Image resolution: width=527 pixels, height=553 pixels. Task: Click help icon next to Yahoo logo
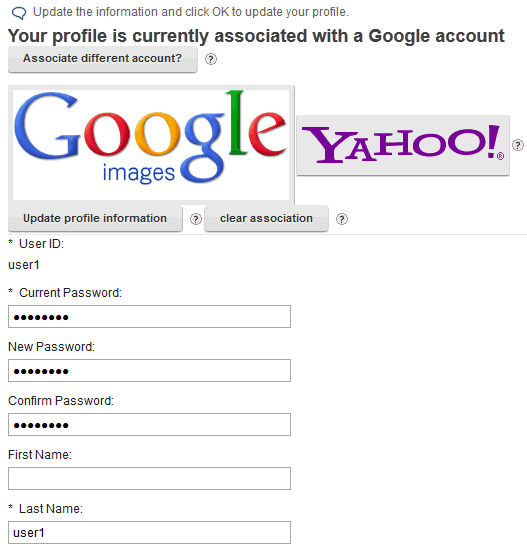(517, 145)
